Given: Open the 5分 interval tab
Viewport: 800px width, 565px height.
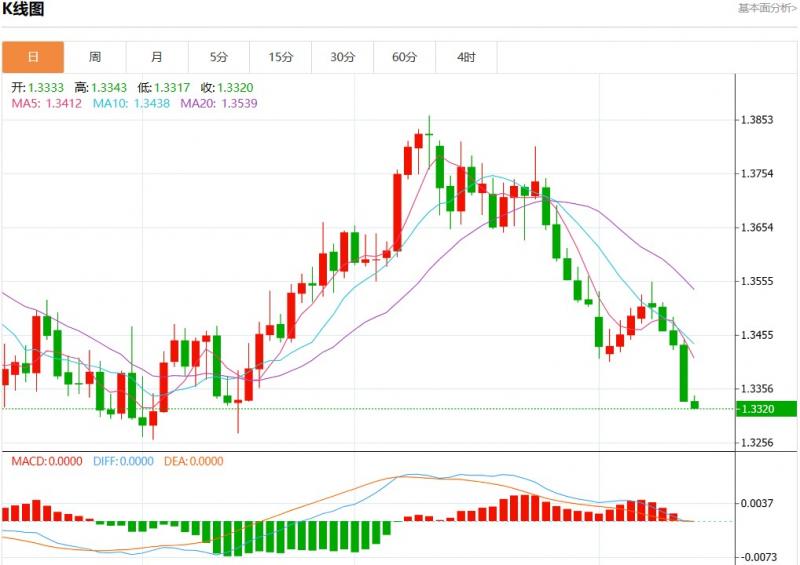Looking at the screenshot, I should pos(219,57).
